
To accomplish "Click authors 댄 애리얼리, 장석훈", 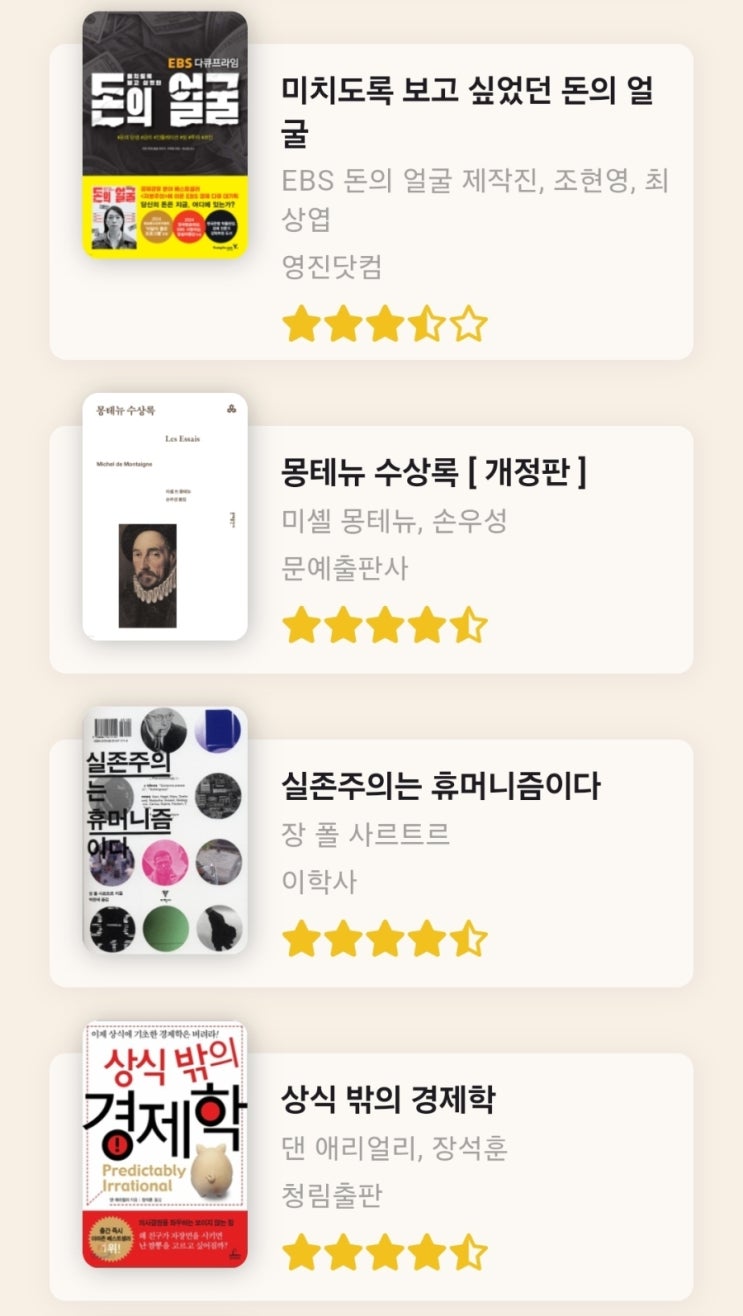I will pyautogui.click(x=395, y=1148).
